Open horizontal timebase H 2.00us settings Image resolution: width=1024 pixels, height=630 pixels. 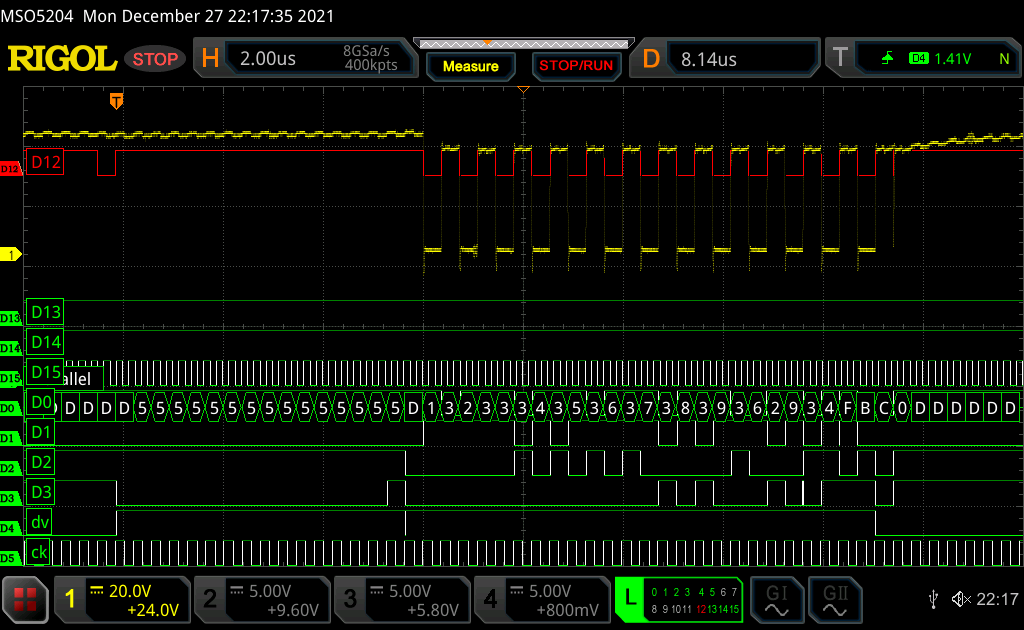click(x=306, y=58)
